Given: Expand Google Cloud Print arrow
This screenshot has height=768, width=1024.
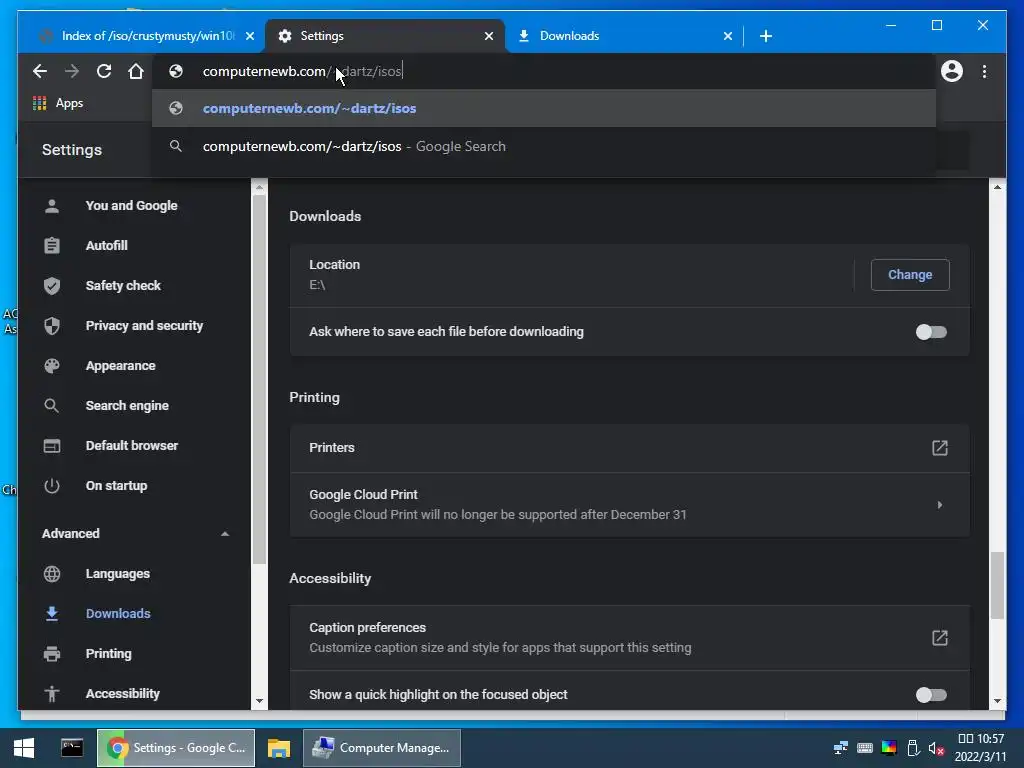Looking at the screenshot, I should point(939,505).
